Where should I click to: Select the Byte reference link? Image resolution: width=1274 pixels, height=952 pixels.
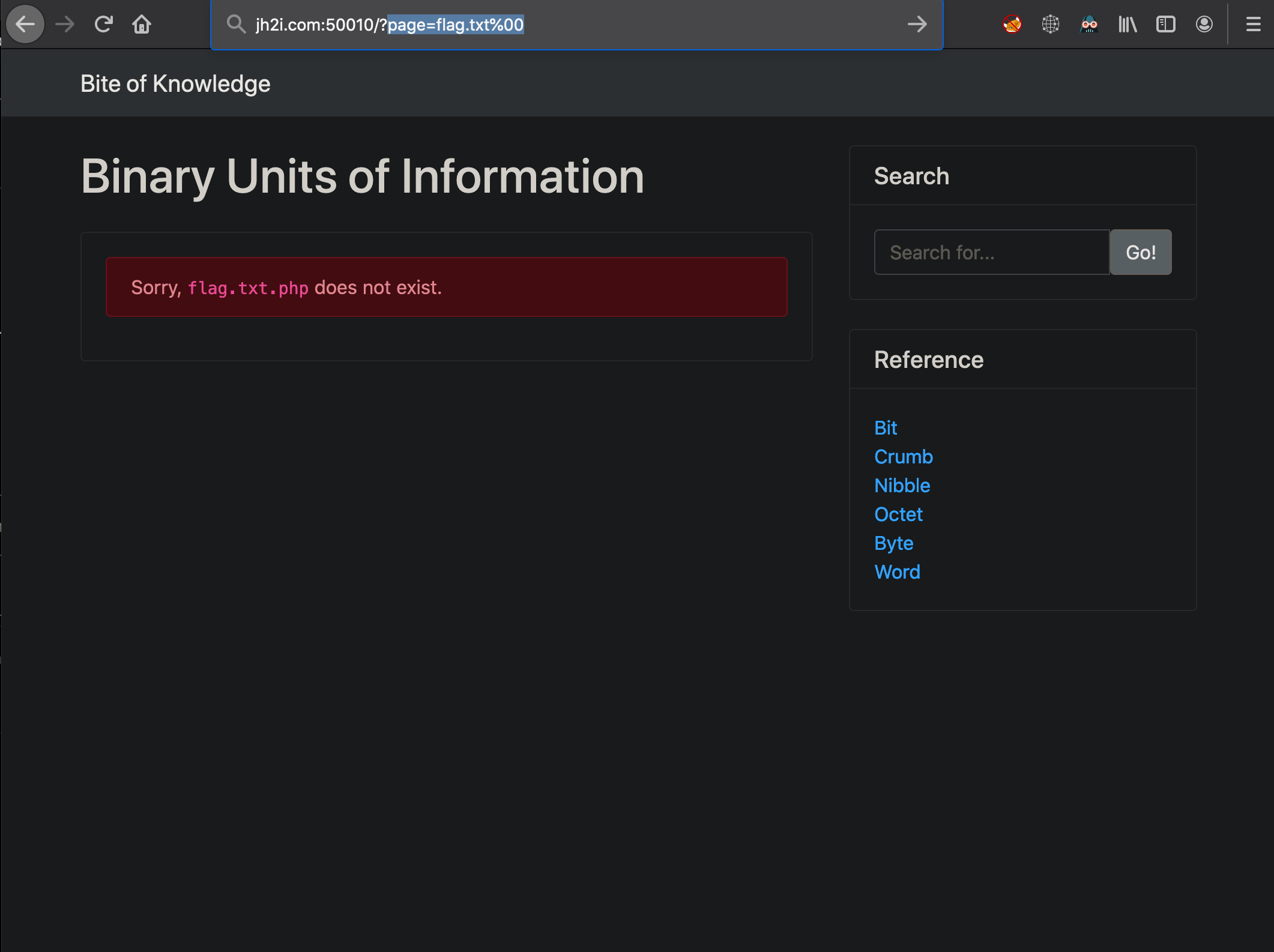coord(893,542)
